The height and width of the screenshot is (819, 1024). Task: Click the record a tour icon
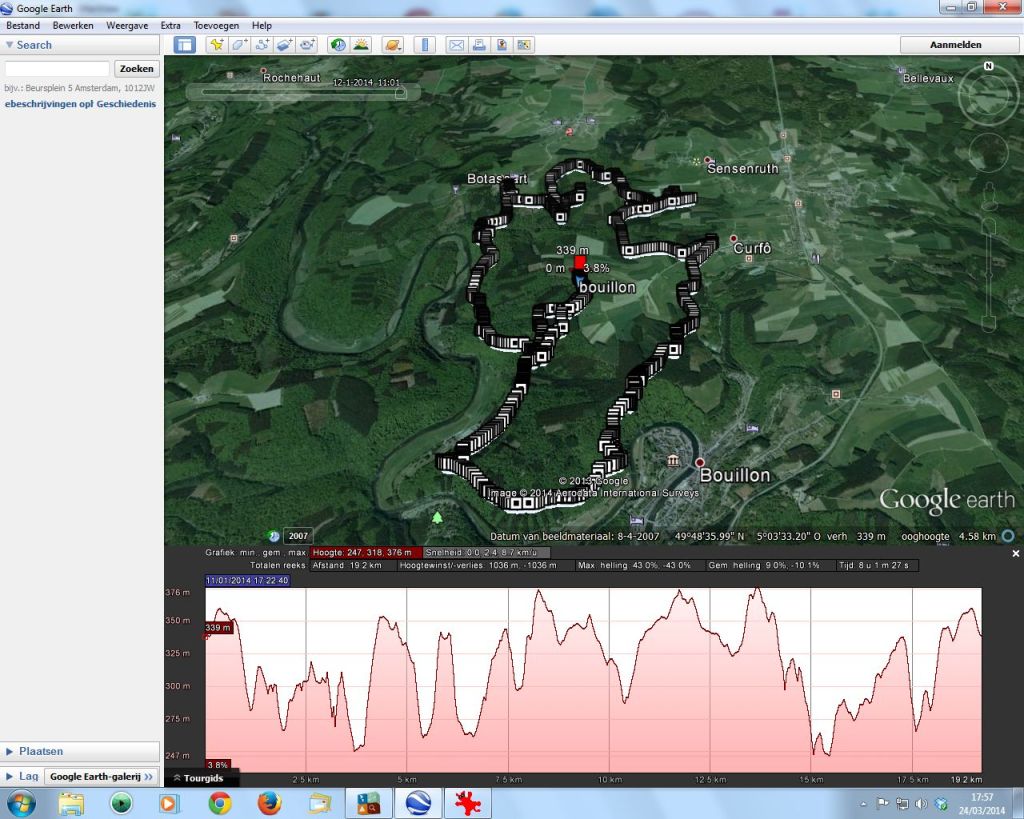pyautogui.click(x=308, y=45)
